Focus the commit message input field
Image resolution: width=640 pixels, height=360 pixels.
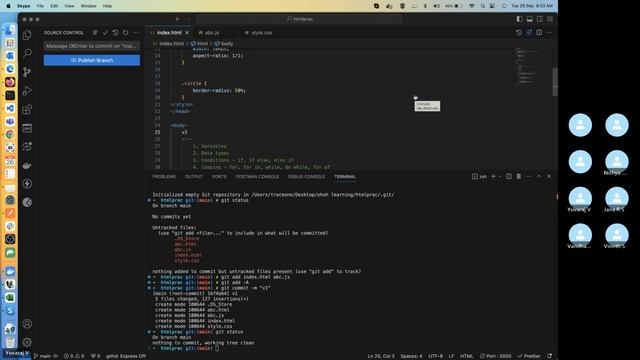point(92,46)
